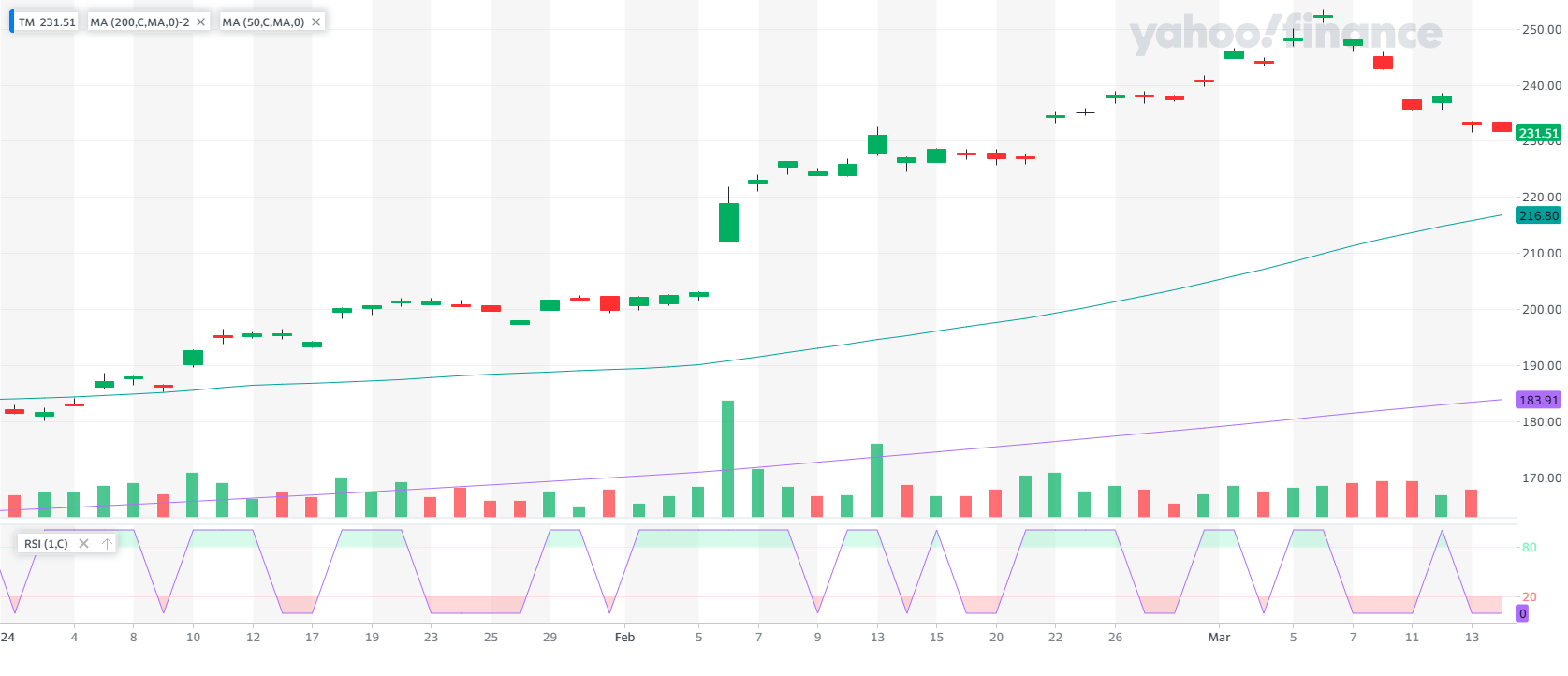Select the MA (50,C,MA,0) legend label
Image resolution: width=1568 pixels, height=676 pixels.
pyautogui.click(x=263, y=22)
